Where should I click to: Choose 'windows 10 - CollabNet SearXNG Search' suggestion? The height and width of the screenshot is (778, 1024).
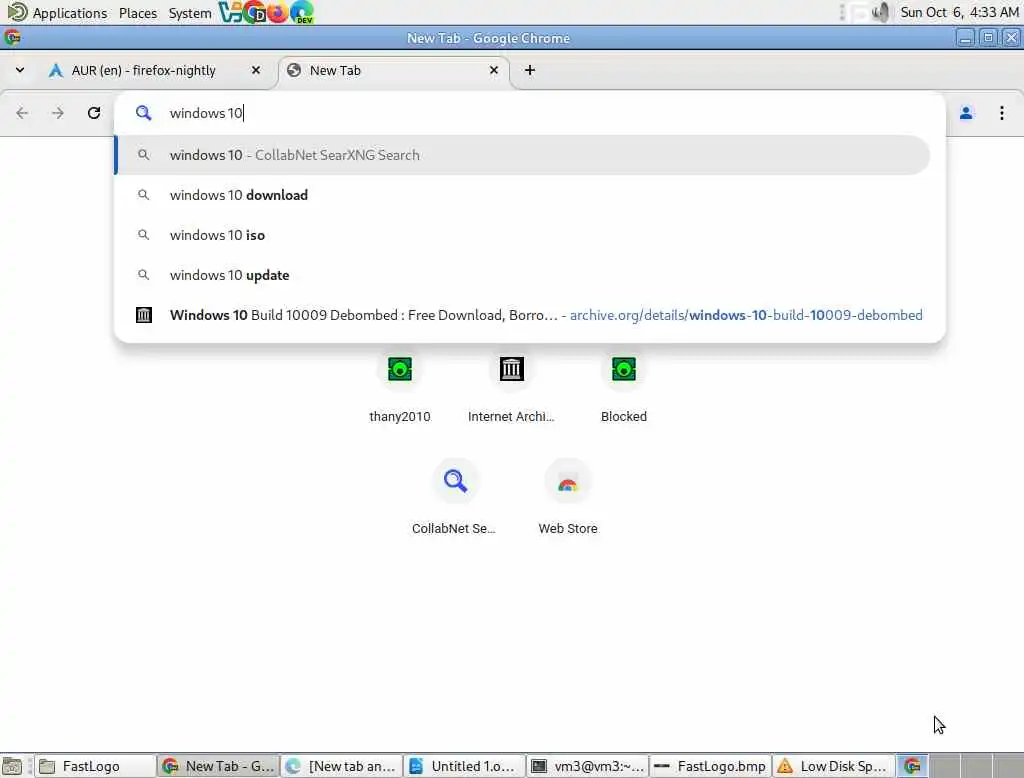(x=522, y=155)
